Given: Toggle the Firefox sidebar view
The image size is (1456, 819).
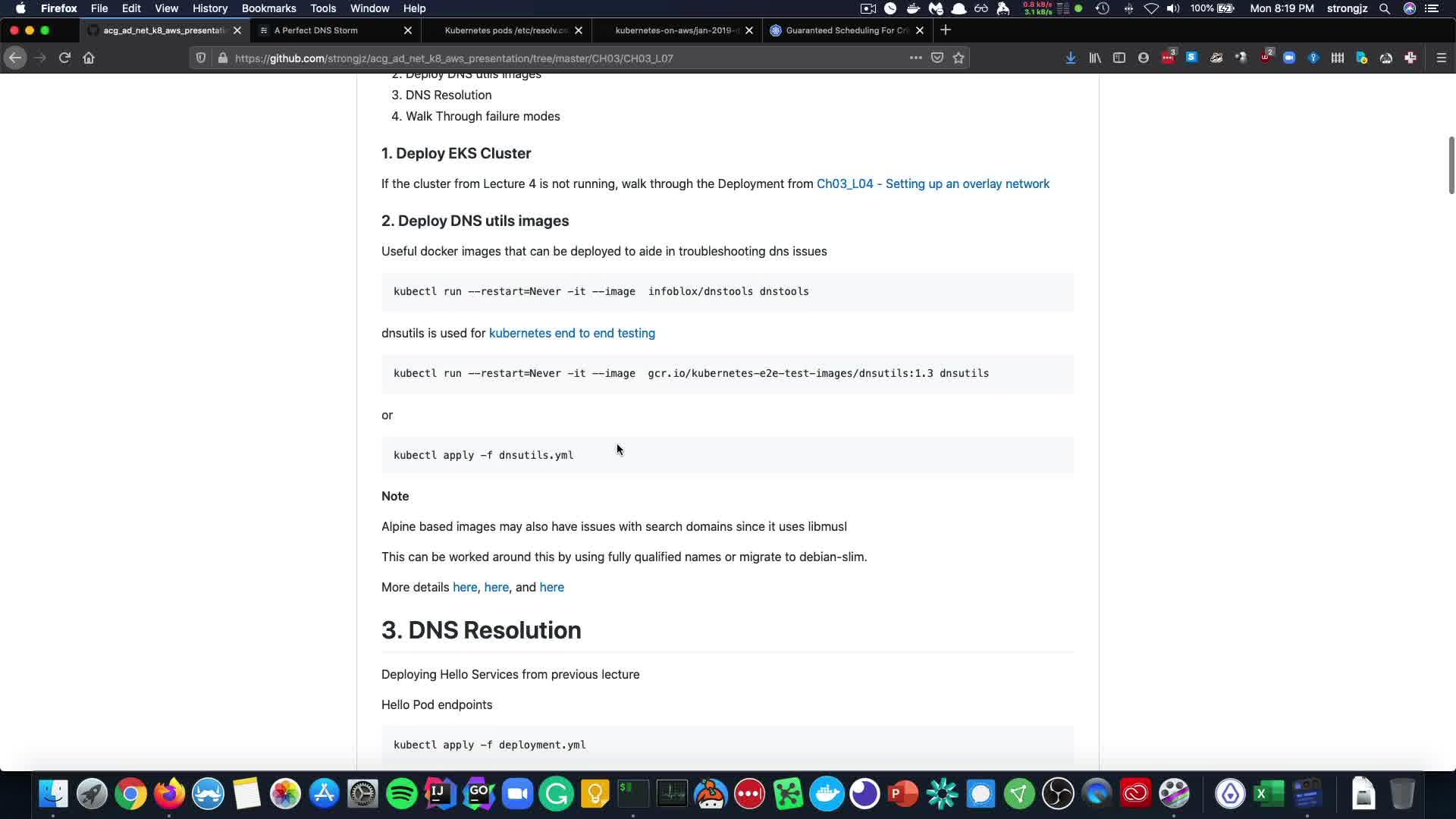Looking at the screenshot, I should click(x=1119, y=58).
